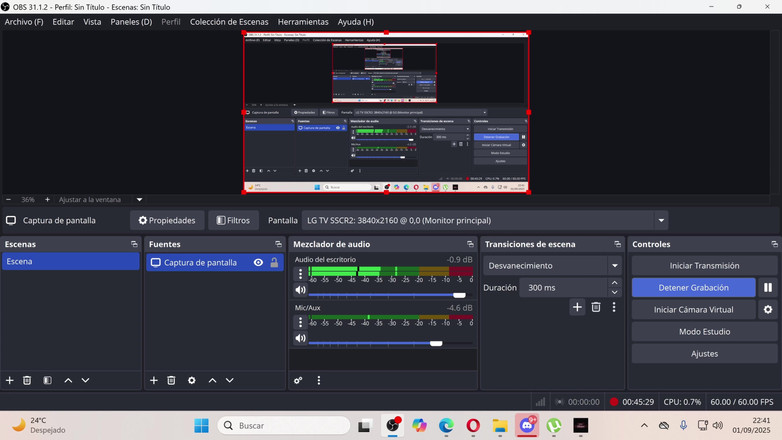Open advanced audio properties gears icon

pos(298,380)
